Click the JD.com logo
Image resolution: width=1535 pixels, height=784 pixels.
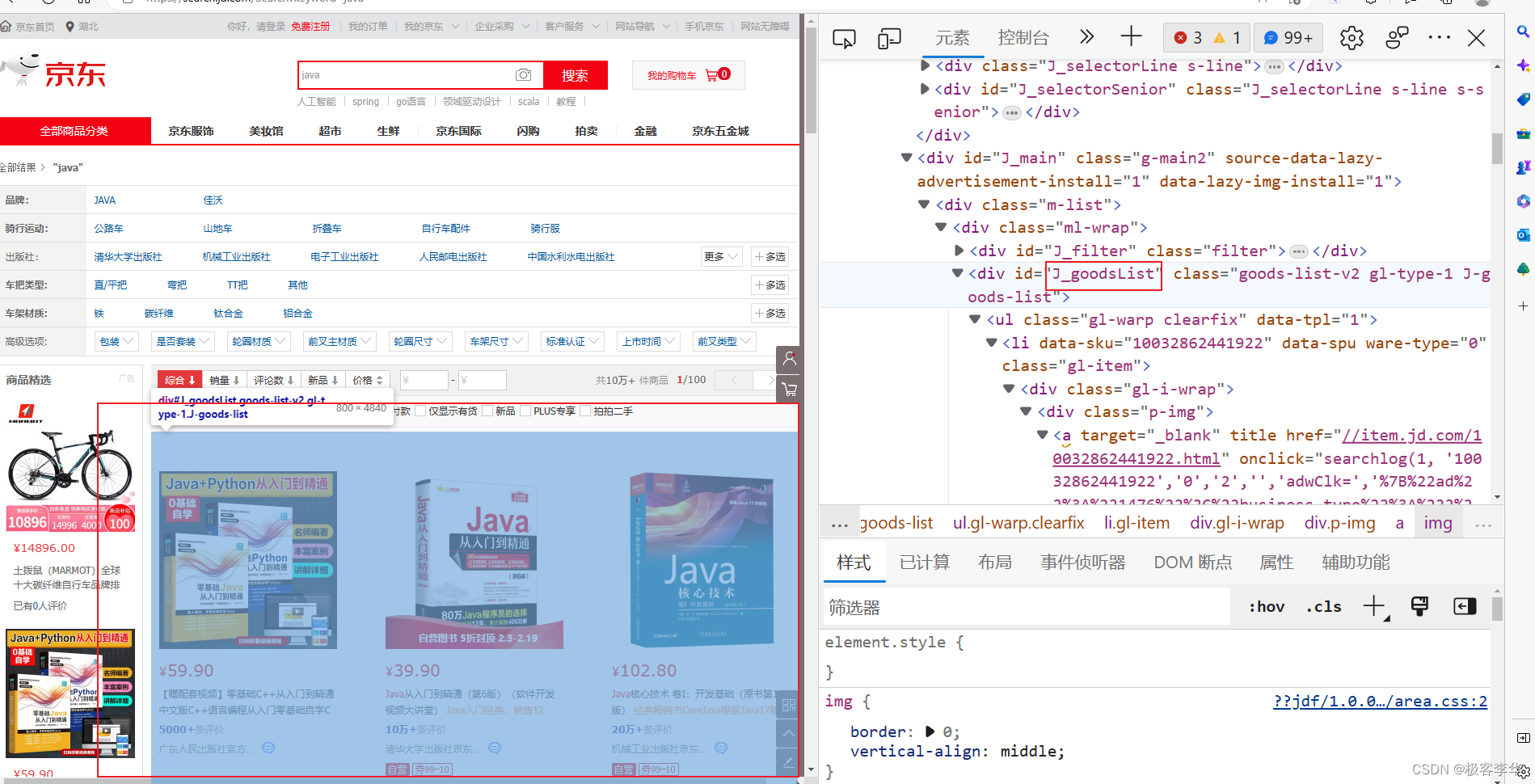point(75,73)
